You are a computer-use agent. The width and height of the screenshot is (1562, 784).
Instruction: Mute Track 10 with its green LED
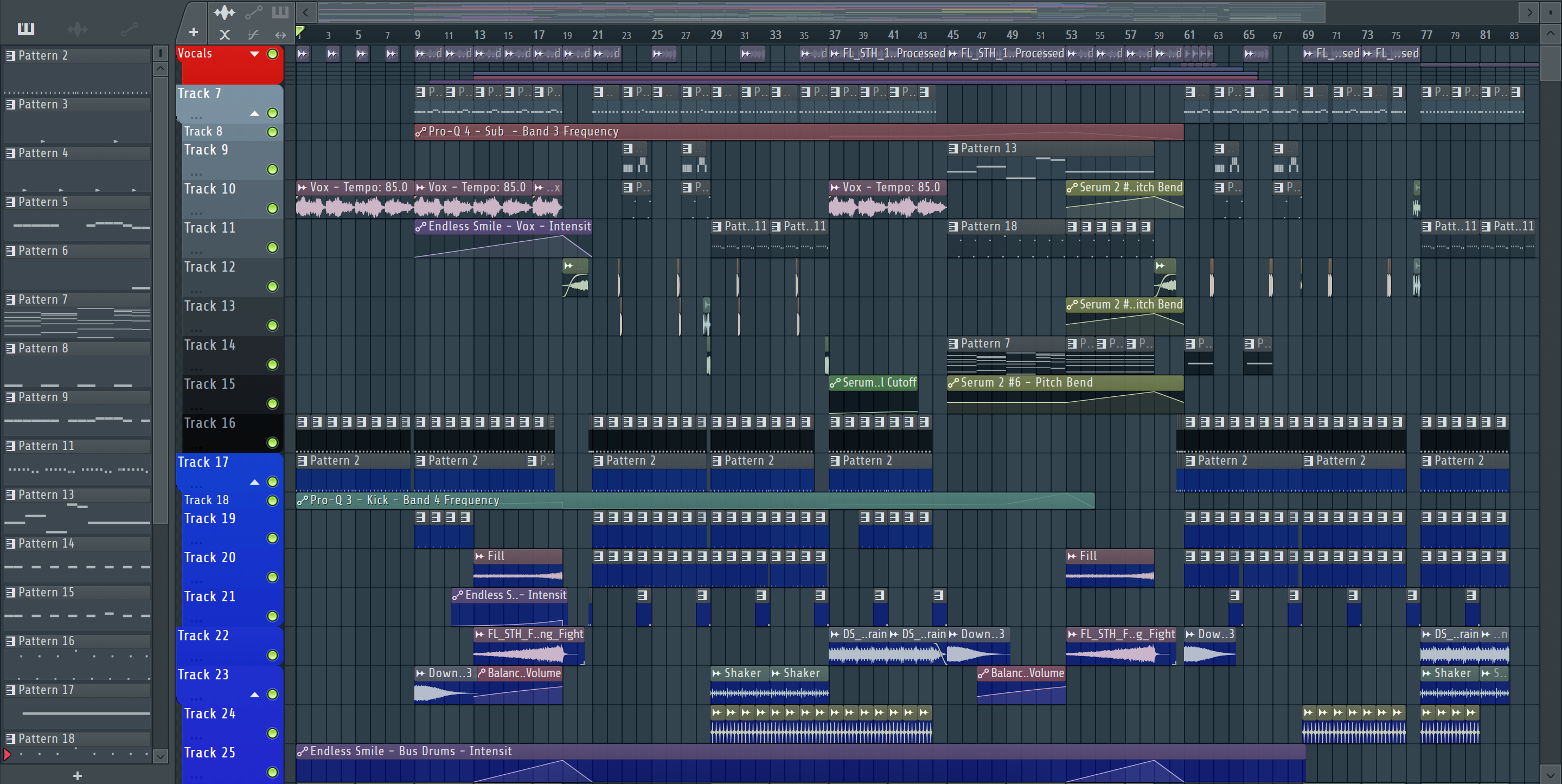[x=273, y=208]
